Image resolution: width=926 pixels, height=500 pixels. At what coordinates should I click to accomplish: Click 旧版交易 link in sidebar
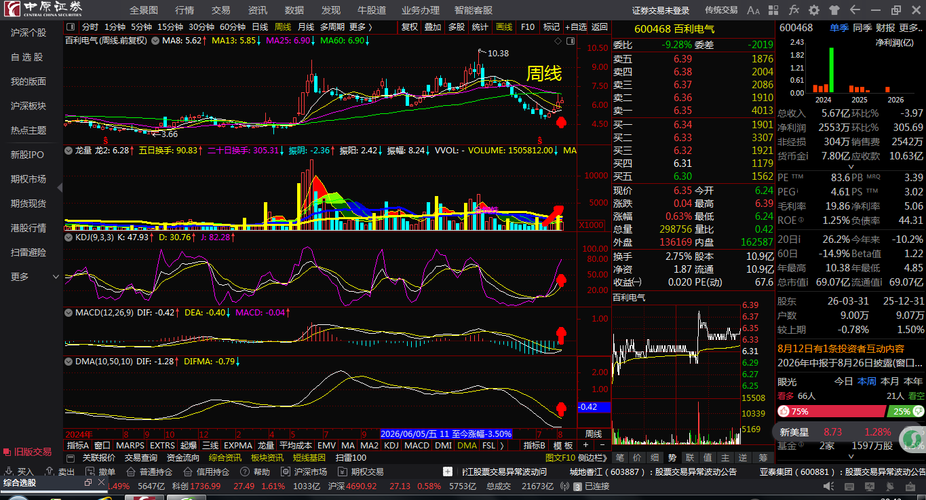(x=28, y=452)
